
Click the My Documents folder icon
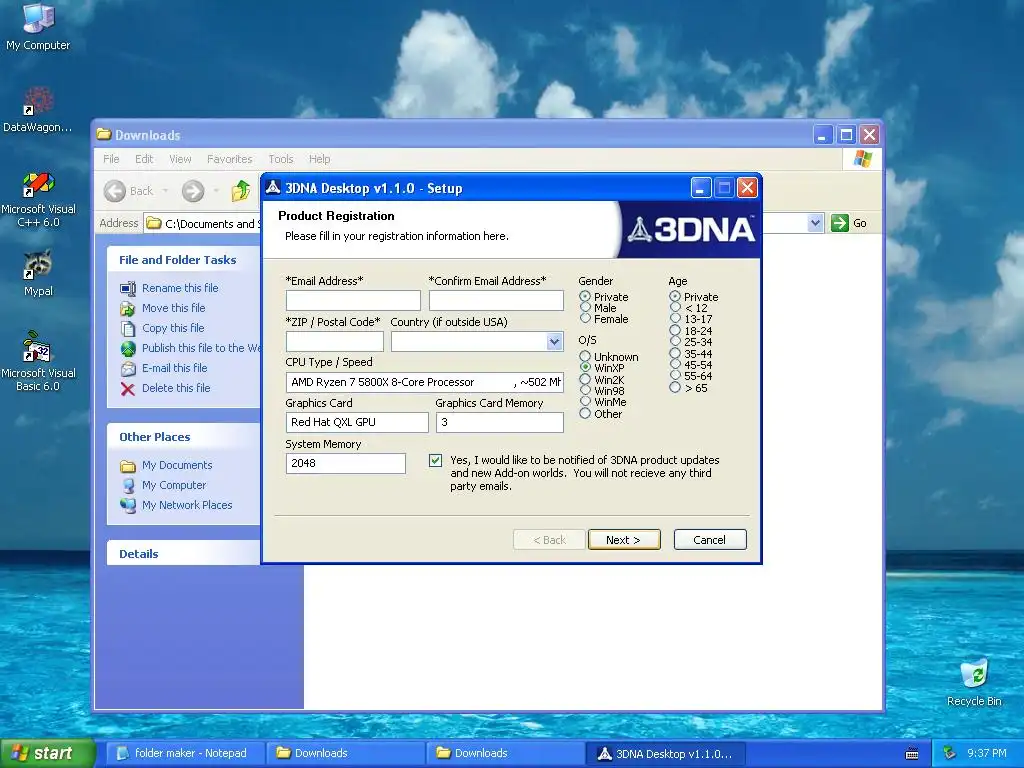pyautogui.click(x=128, y=466)
